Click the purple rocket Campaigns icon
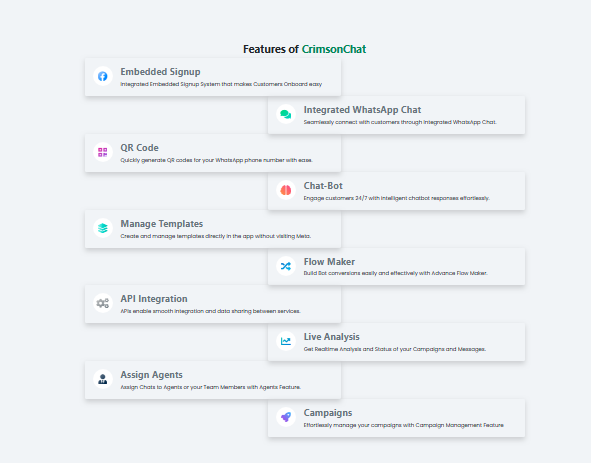The image size is (591, 470). tap(286, 417)
